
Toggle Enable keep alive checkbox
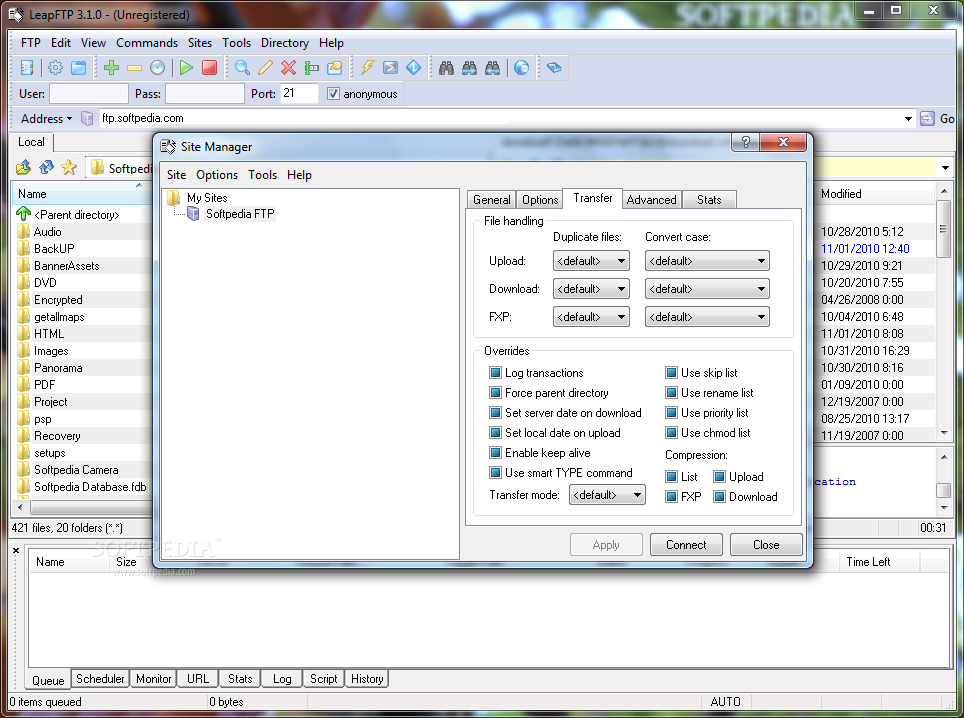(x=496, y=452)
